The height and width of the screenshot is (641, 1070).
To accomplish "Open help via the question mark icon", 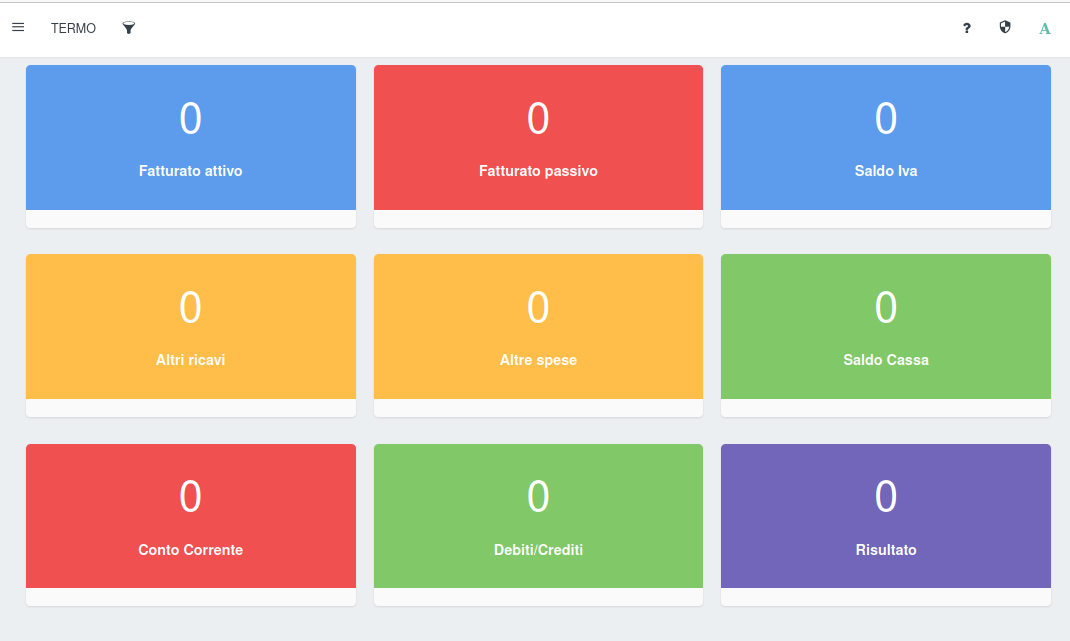I will [966, 28].
